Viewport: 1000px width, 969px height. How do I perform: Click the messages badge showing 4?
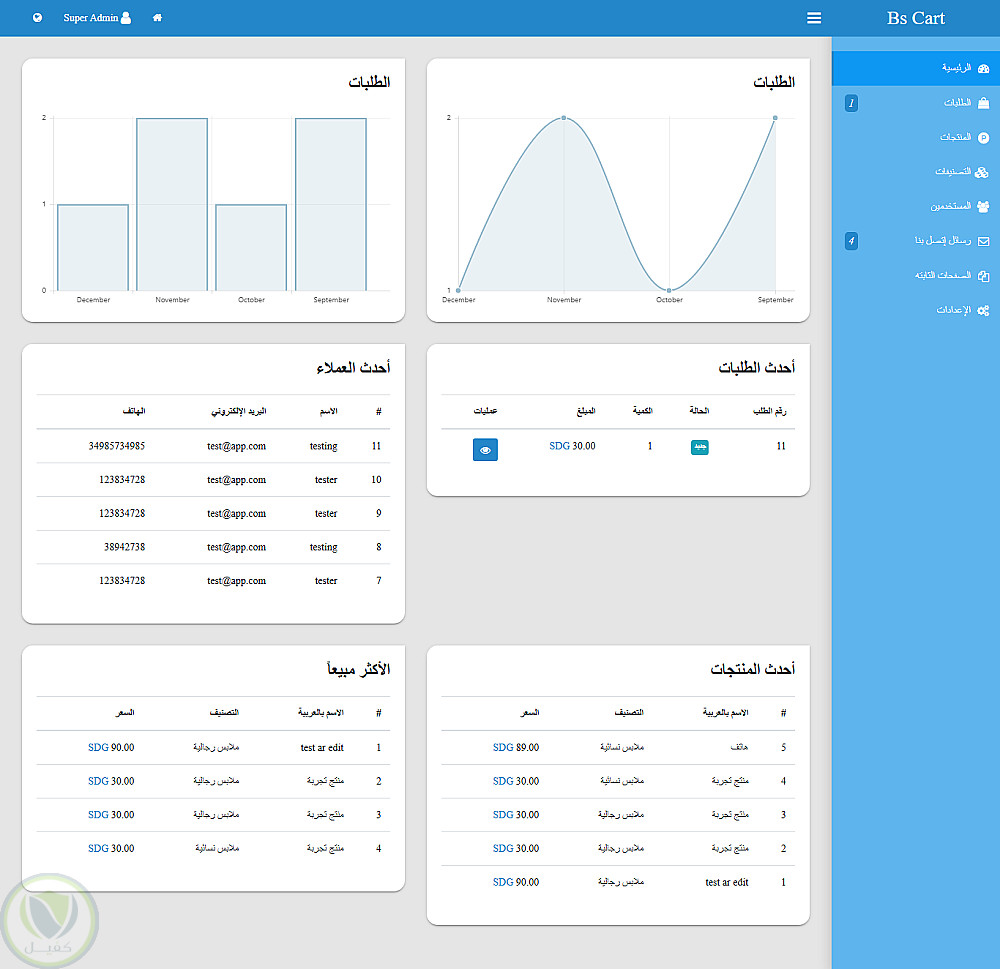coord(851,241)
